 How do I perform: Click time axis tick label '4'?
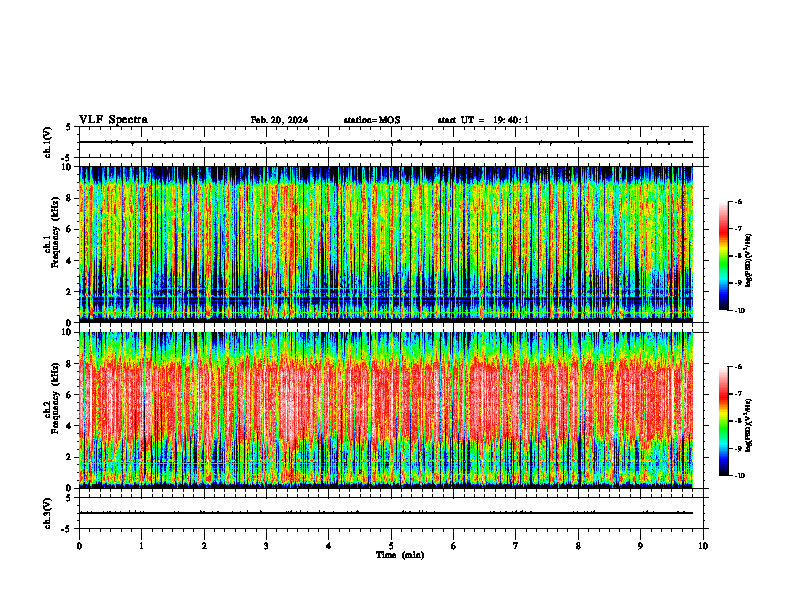[x=329, y=546]
